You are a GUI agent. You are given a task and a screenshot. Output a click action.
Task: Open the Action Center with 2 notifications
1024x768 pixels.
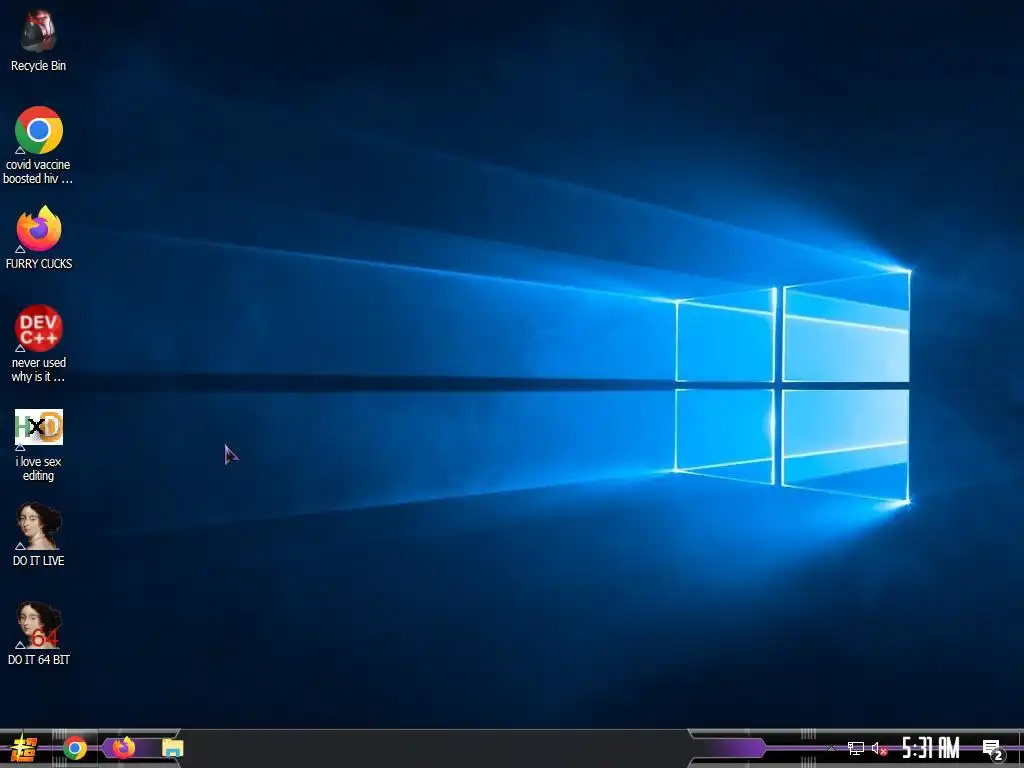(x=993, y=750)
